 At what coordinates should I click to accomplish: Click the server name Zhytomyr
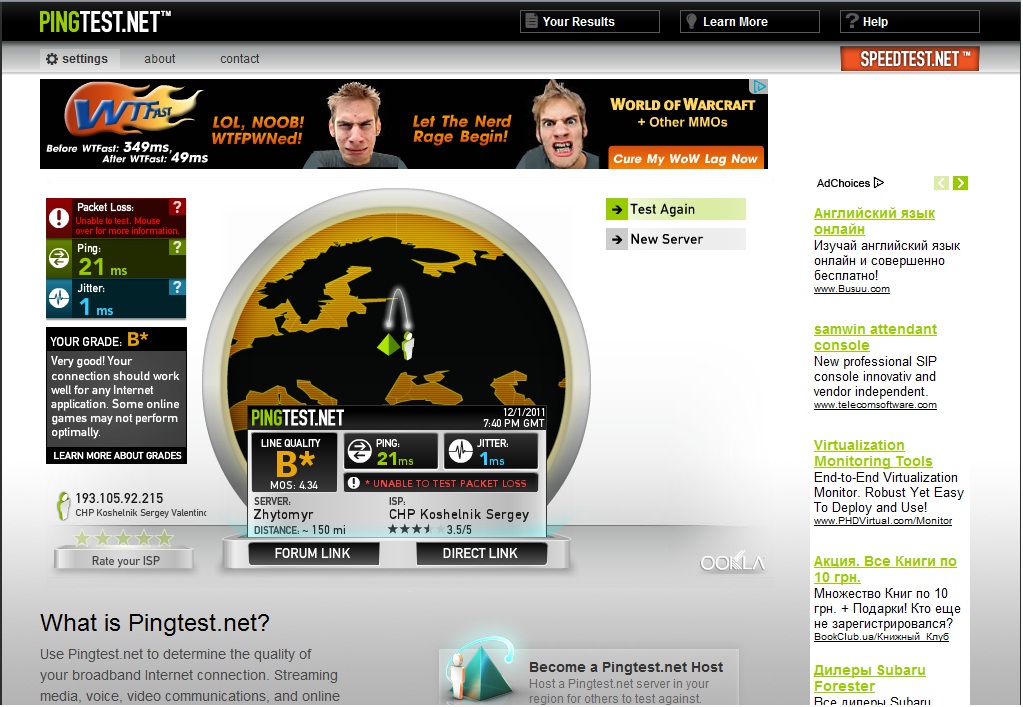tap(283, 515)
